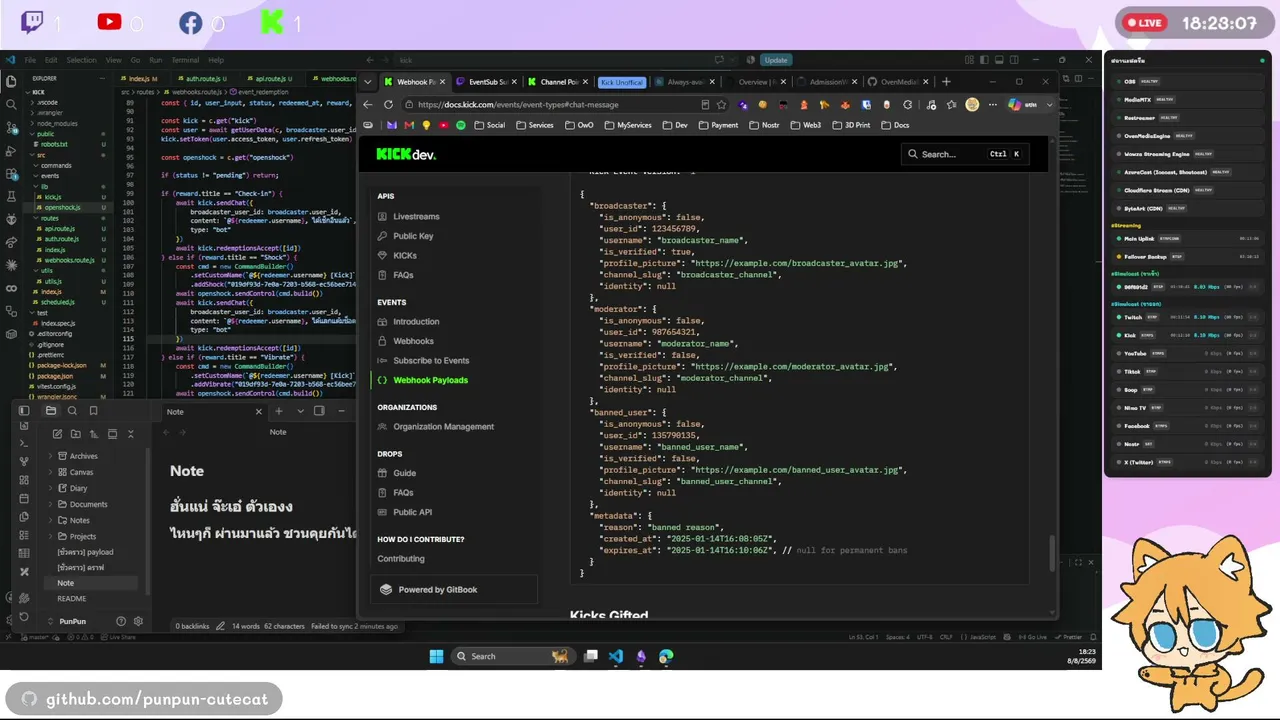Image resolution: width=1280 pixels, height=720 pixels.
Task: Open Obsidian search magnifier icon
Action: pos(72,410)
